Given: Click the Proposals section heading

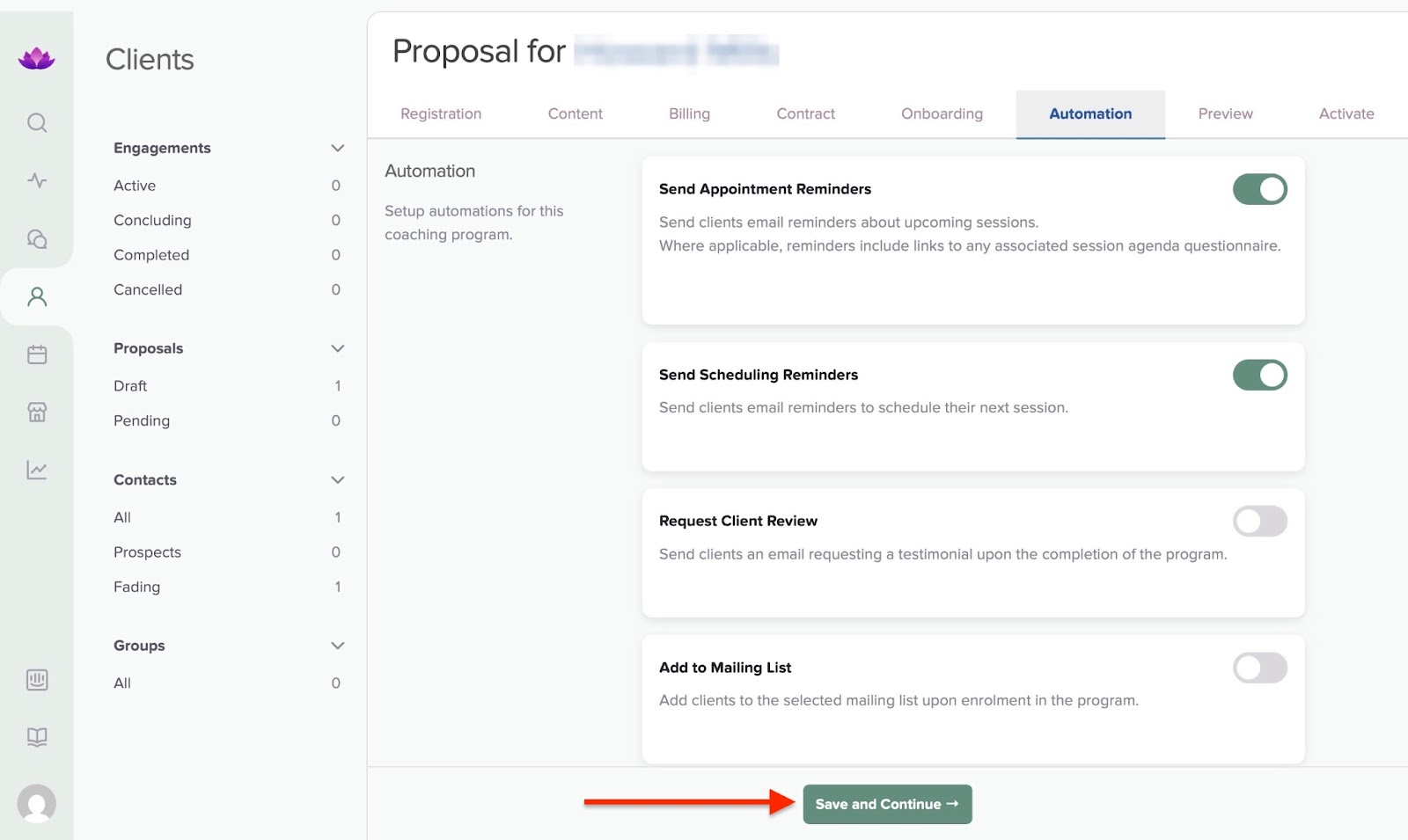Looking at the screenshot, I should click(x=148, y=348).
